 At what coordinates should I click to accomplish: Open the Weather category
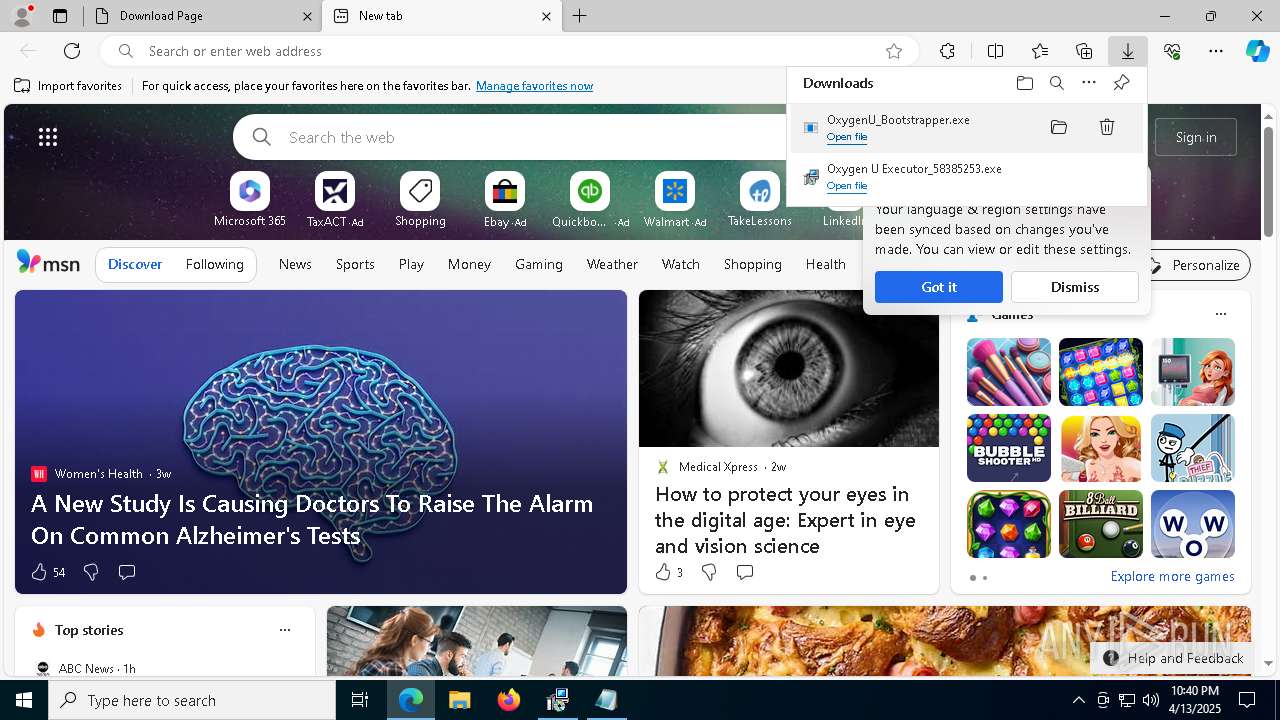pos(612,264)
